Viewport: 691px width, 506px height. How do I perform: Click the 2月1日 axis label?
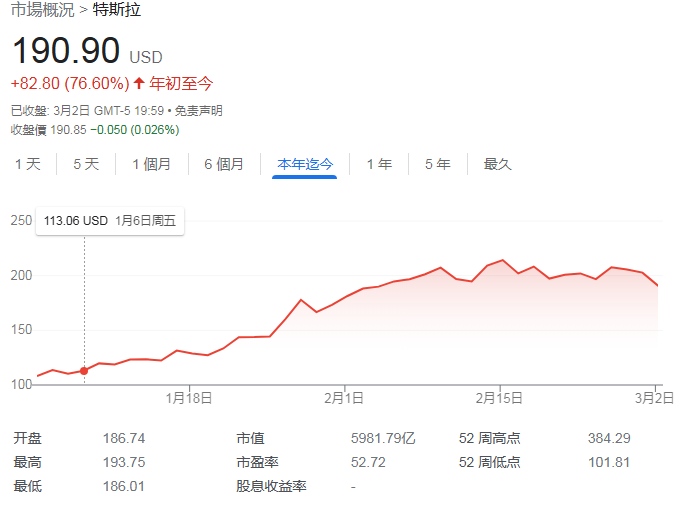pyautogui.click(x=344, y=398)
